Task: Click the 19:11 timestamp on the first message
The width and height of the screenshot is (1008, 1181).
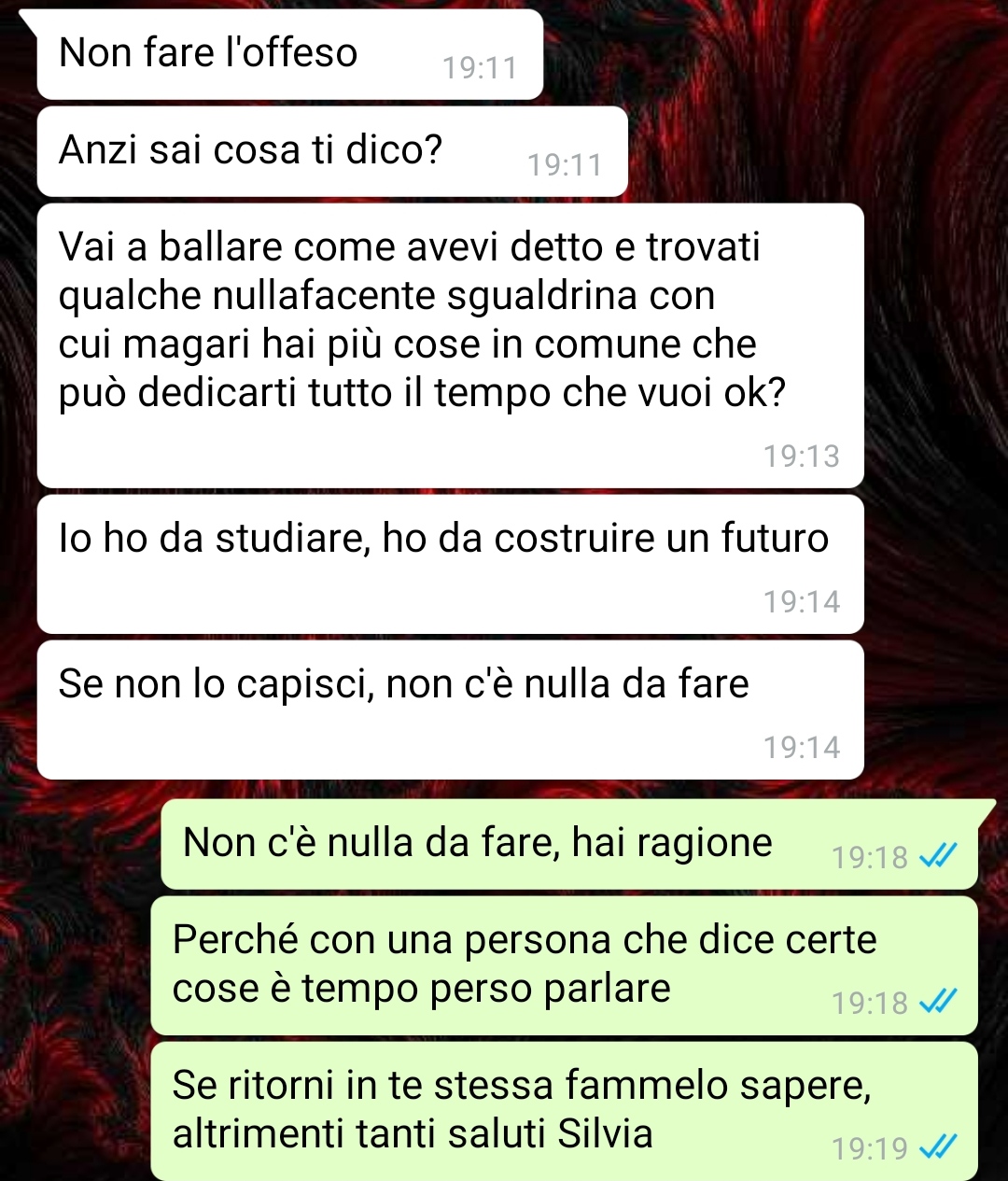Action: [480, 67]
